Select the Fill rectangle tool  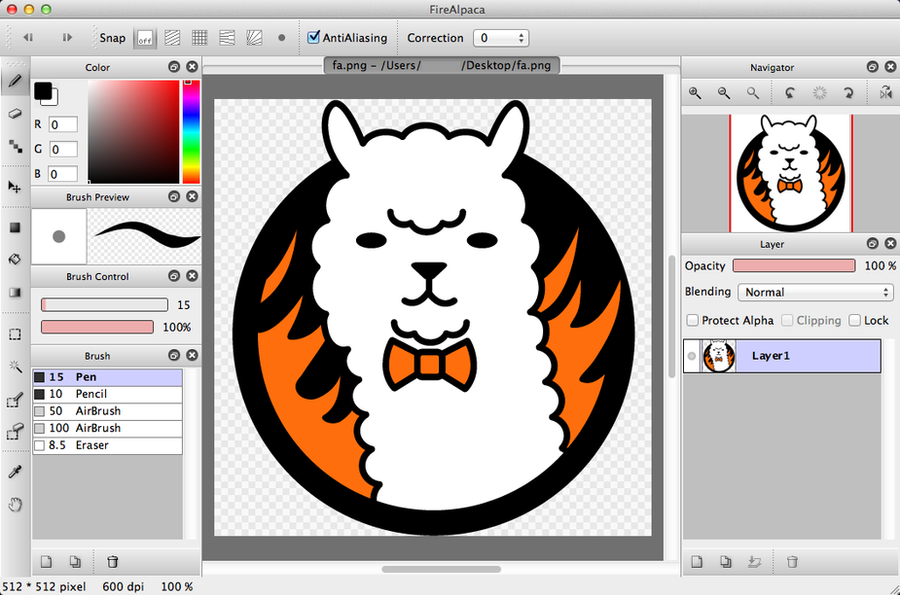tap(15, 228)
